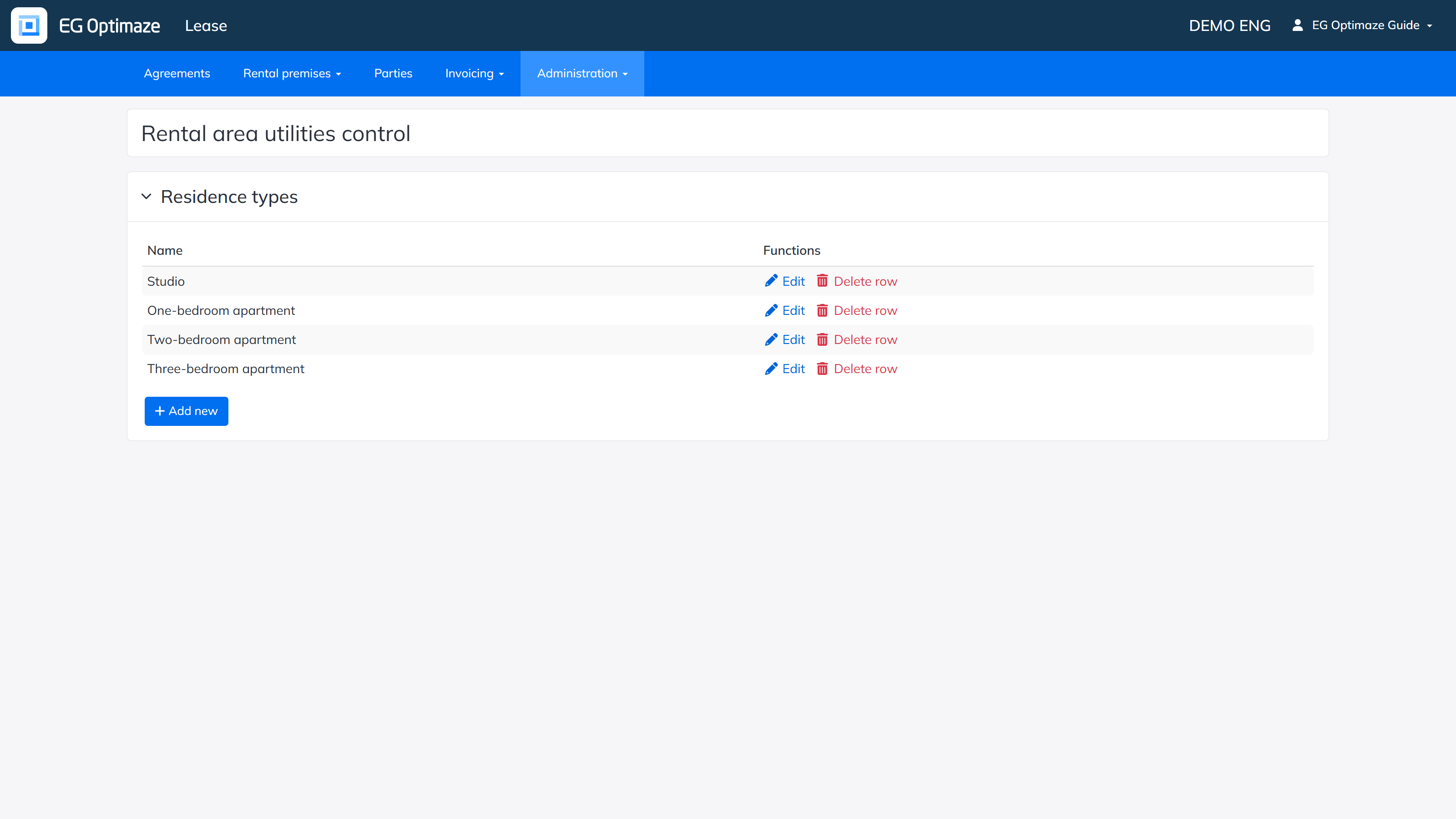Click the Rental area utilities control title
This screenshot has width=1456, height=819.
(x=275, y=133)
